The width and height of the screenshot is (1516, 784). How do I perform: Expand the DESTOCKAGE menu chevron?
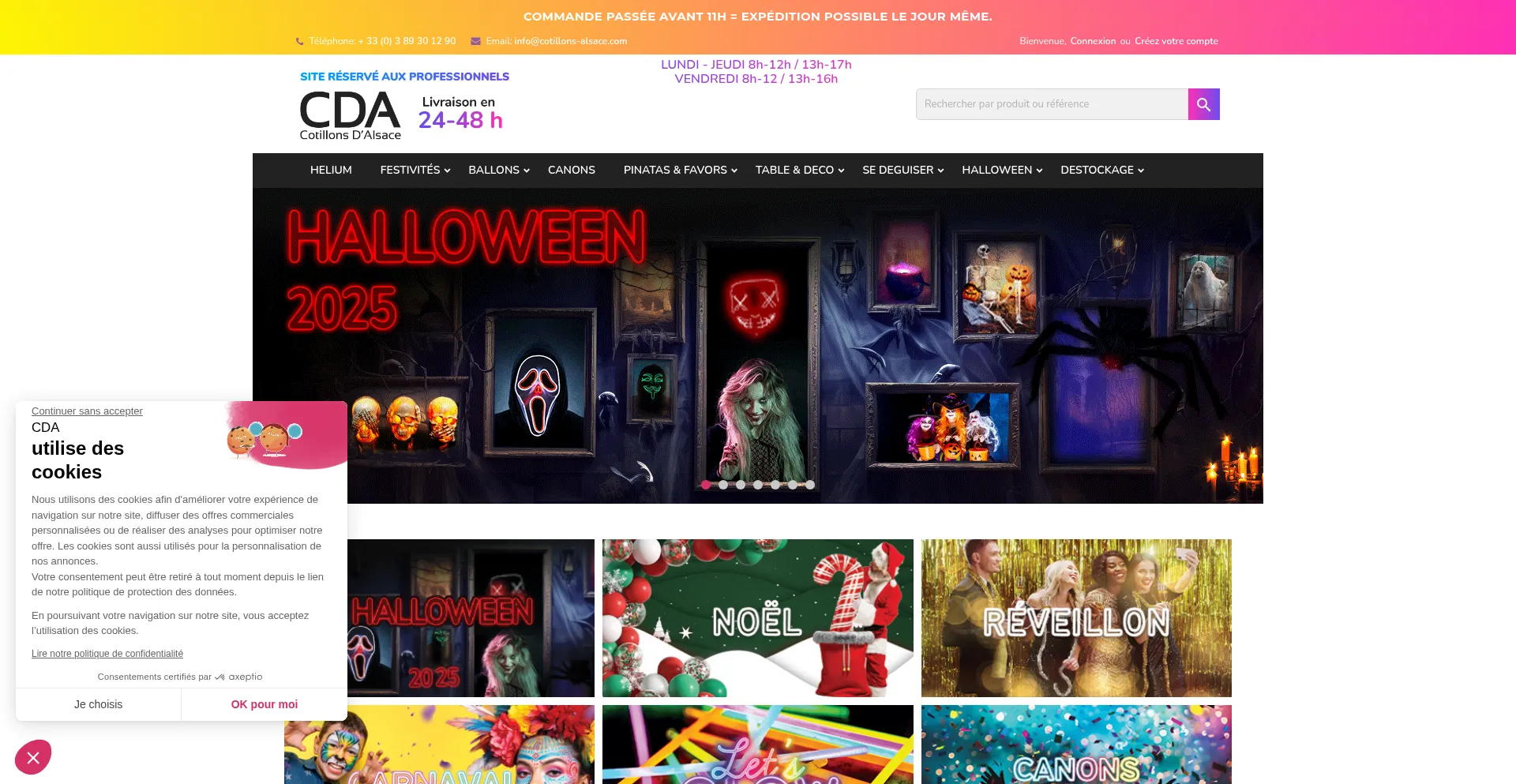(1140, 171)
